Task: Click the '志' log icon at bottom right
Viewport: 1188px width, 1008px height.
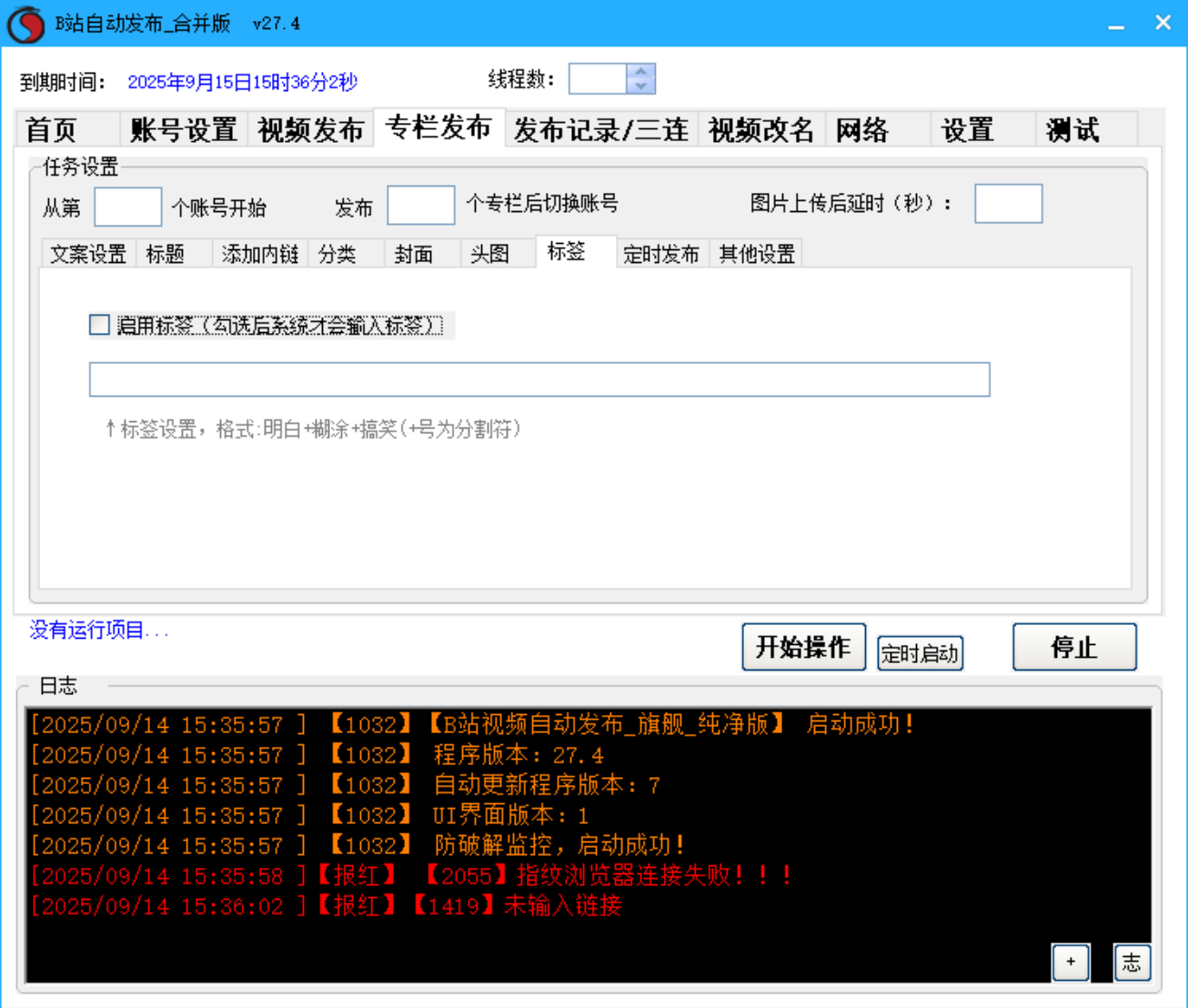Action: 1131,963
